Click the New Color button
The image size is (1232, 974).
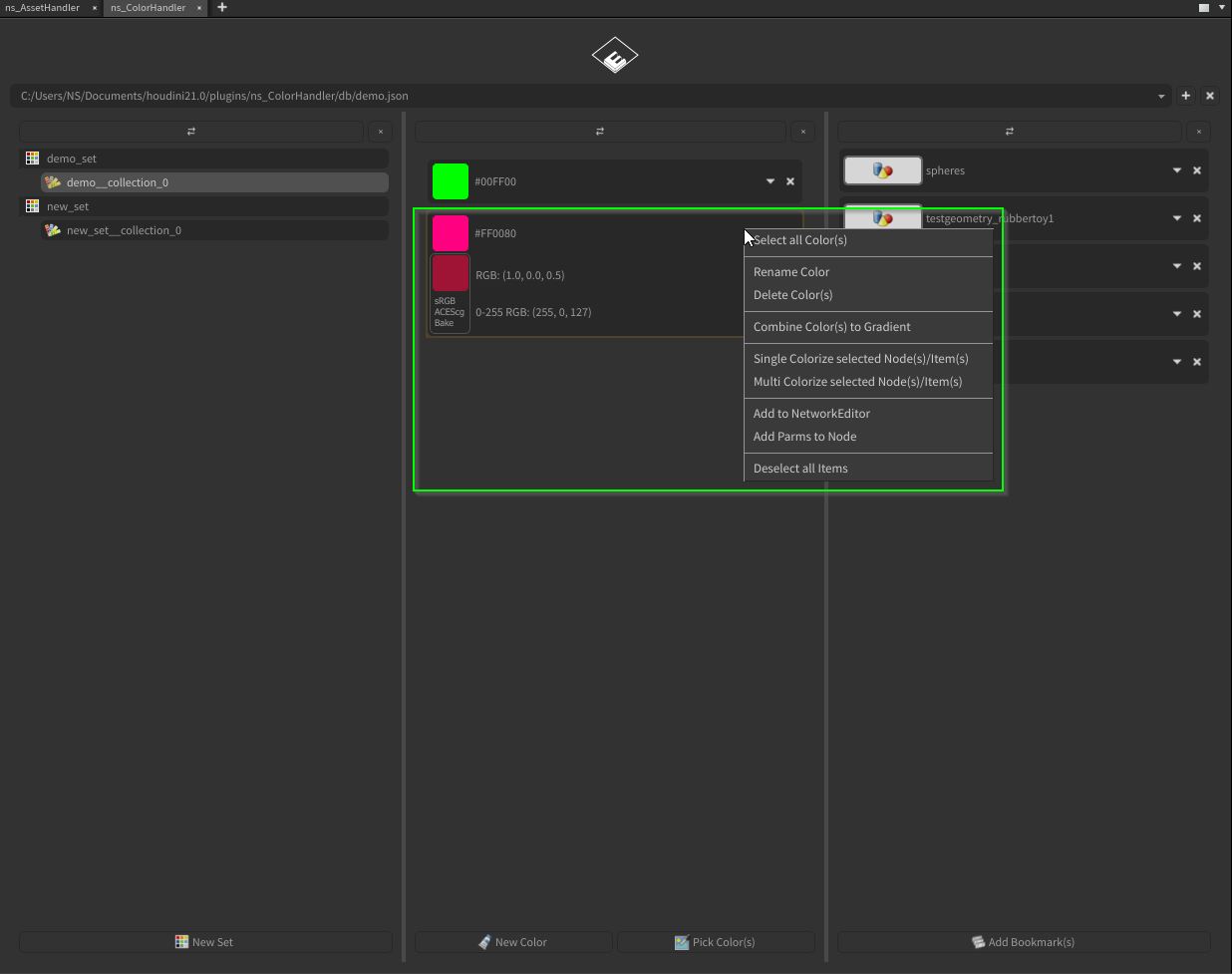(512, 942)
